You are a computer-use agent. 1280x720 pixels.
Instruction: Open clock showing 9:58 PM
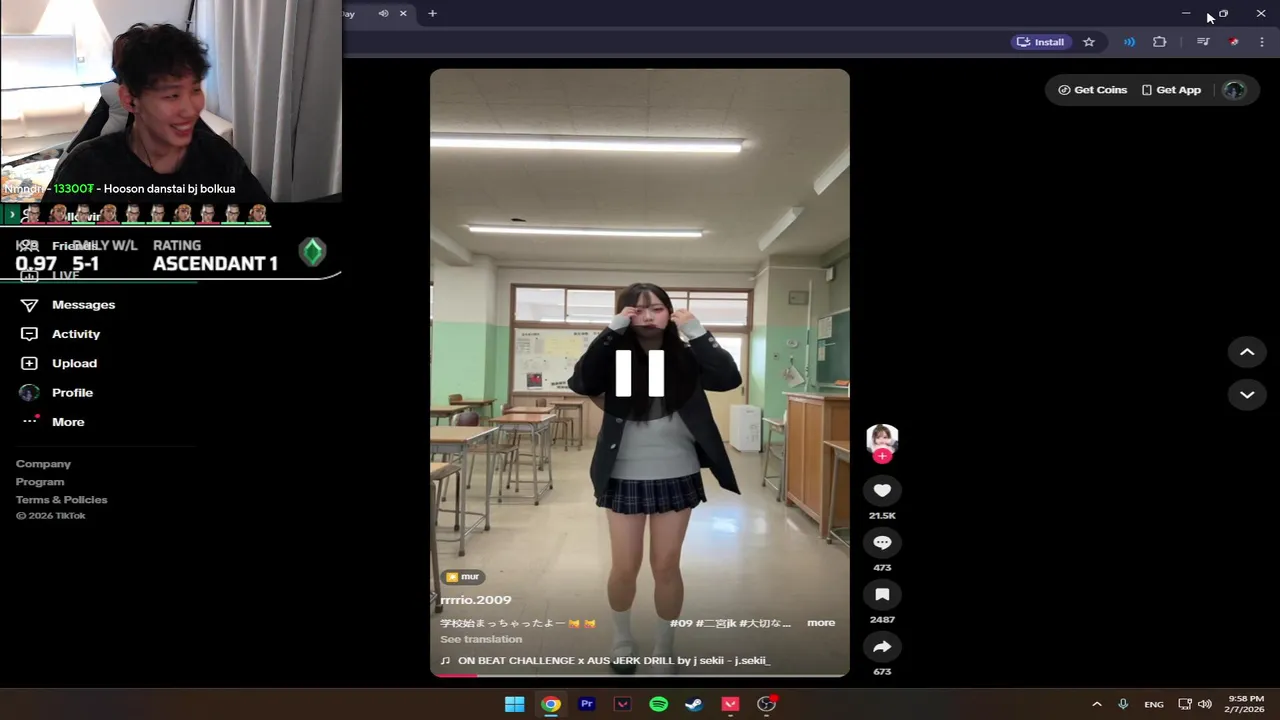pos(1246,704)
